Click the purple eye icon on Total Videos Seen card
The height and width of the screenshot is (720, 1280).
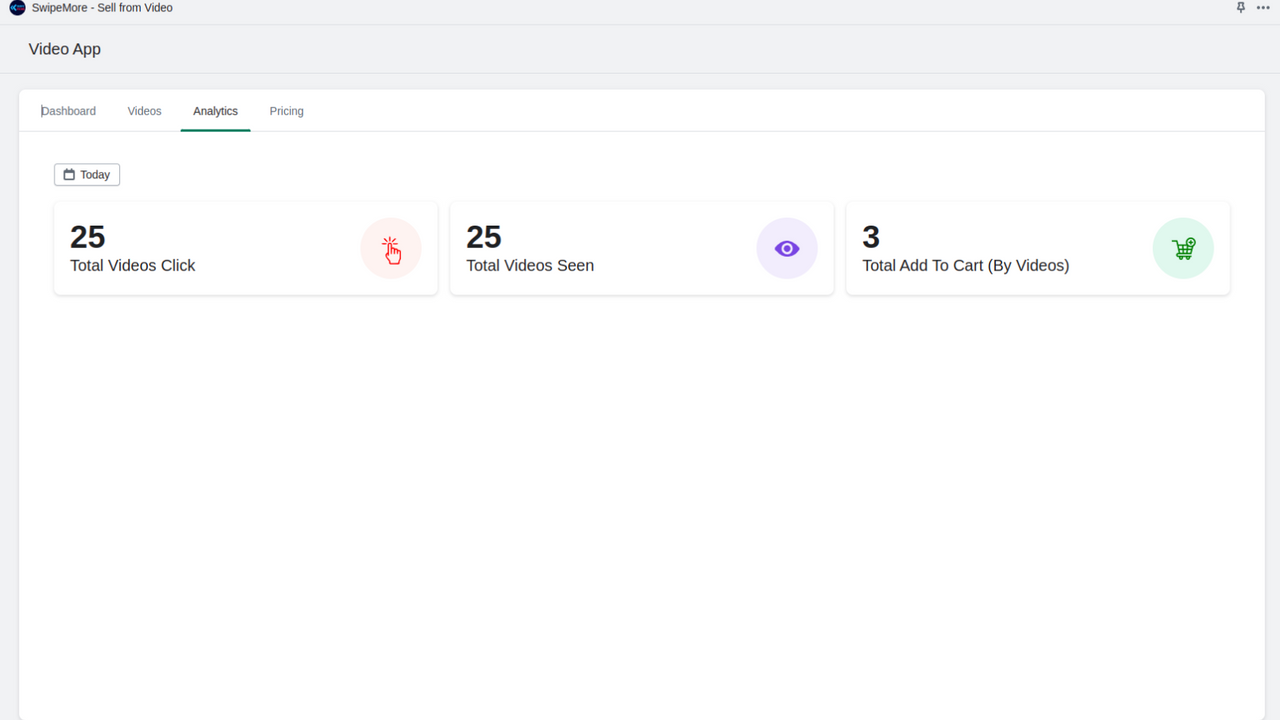tap(787, 248)
